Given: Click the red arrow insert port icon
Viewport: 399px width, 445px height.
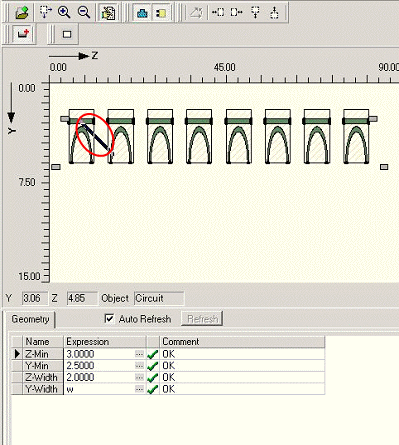Looking at the screenshot, I should (23, 34).
